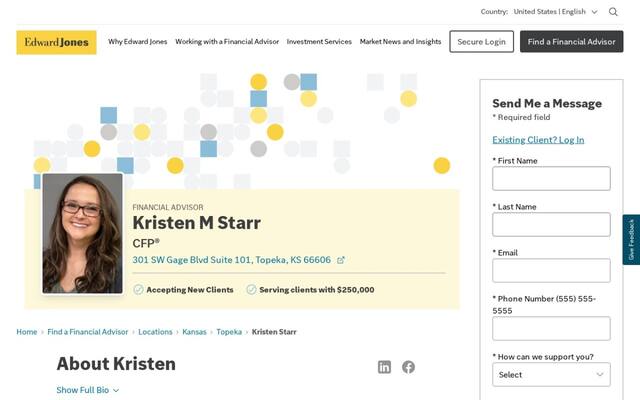Expand the How can we support you Select dropdown
Image resolution: width=640 pixels, height=400 pixels.
coord(551,374)
